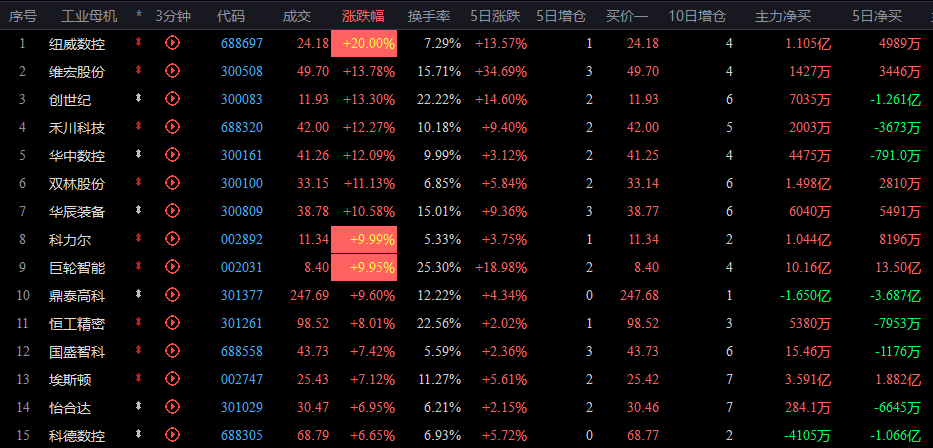Select the 双林股份 stock name
Screen dimensions: 933x448
[77, 183]
